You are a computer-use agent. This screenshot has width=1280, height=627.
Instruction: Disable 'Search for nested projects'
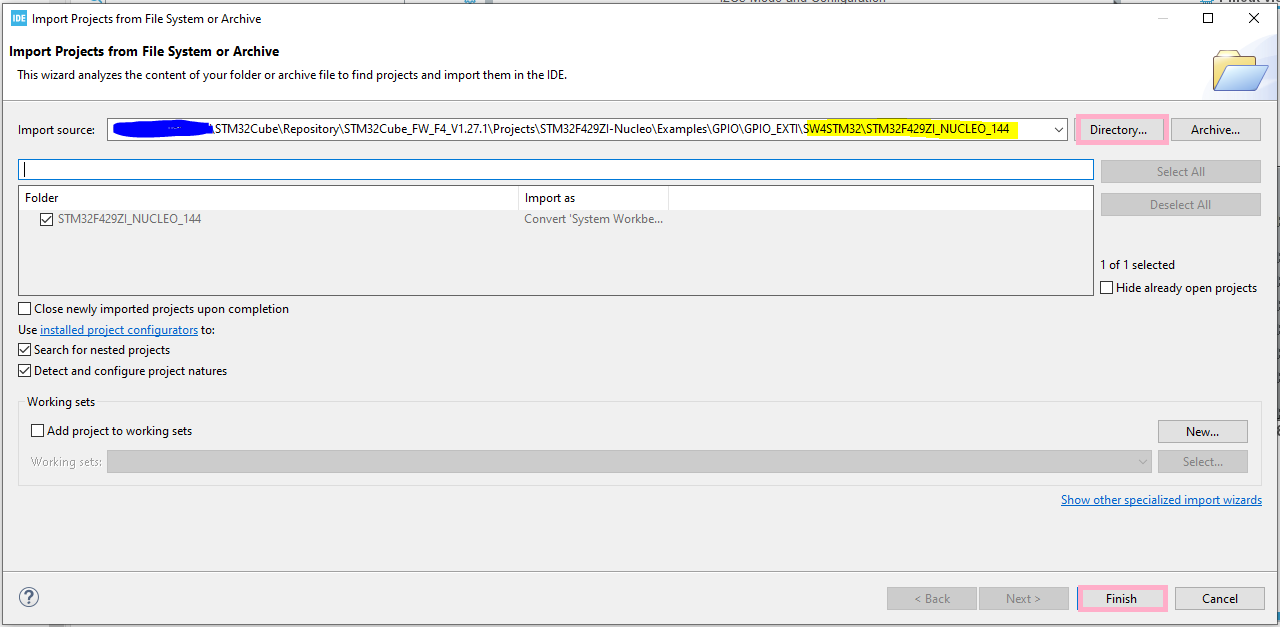[x=24, y=350]
